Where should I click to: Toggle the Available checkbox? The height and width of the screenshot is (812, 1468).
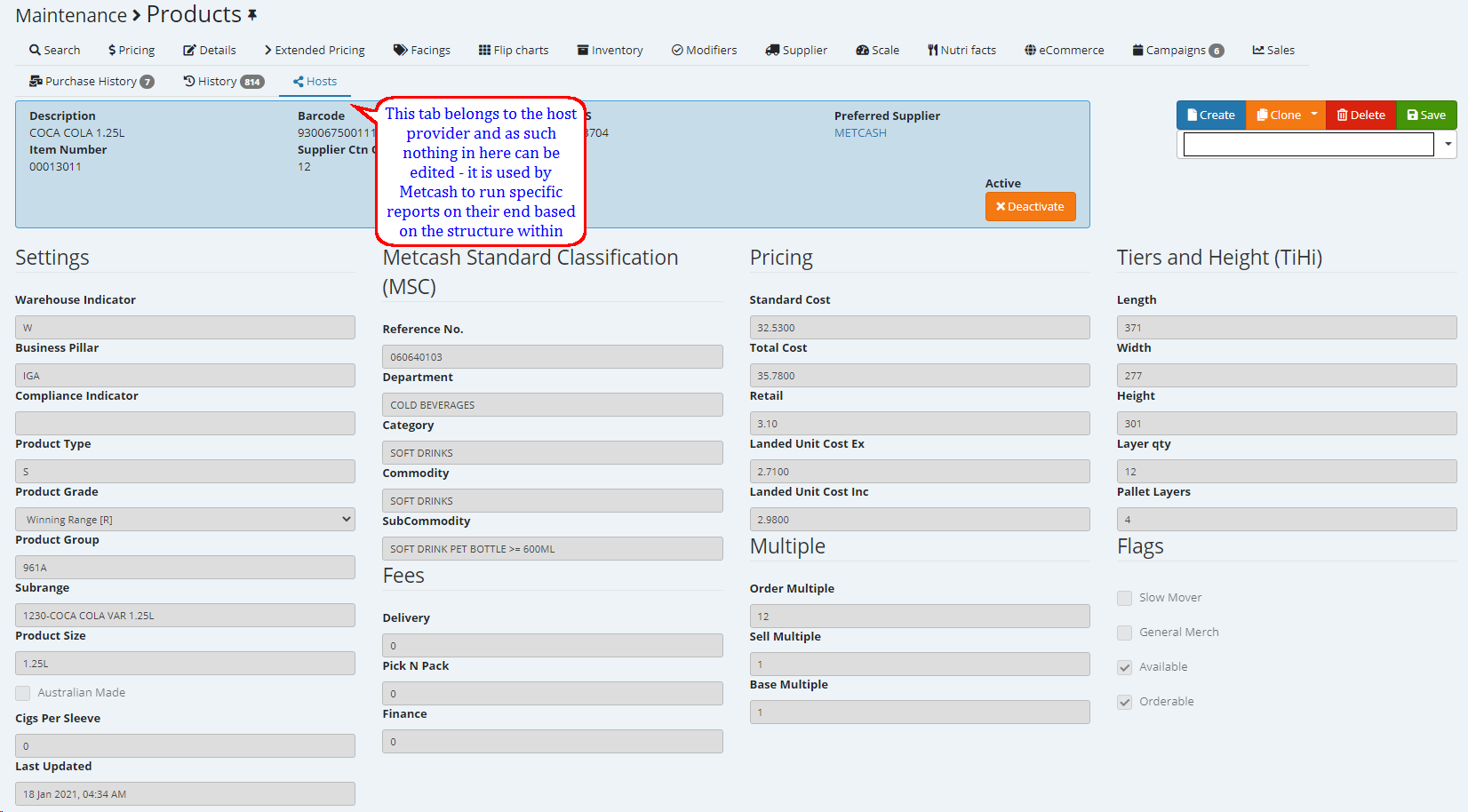(x=1125, y=667)
